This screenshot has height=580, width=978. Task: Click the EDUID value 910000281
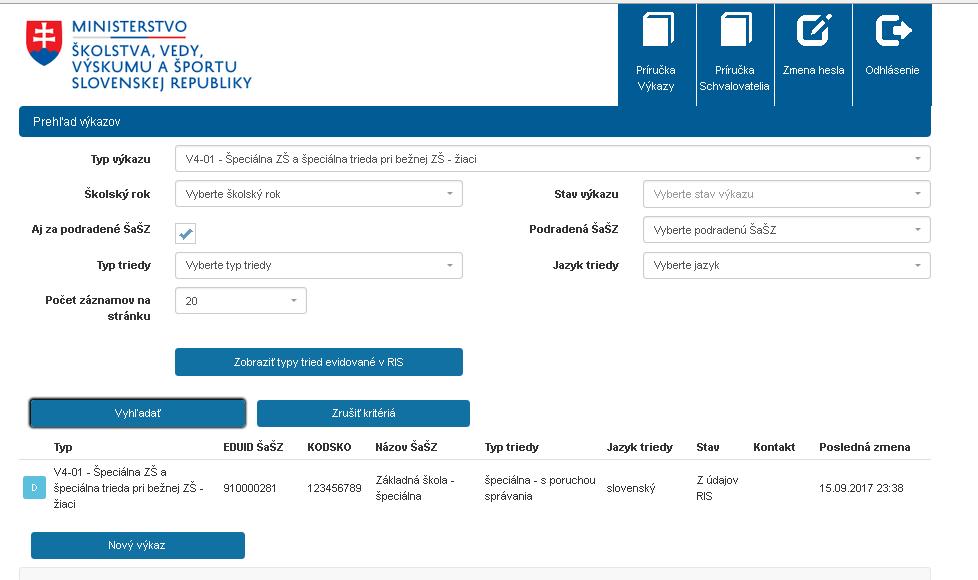249,488
